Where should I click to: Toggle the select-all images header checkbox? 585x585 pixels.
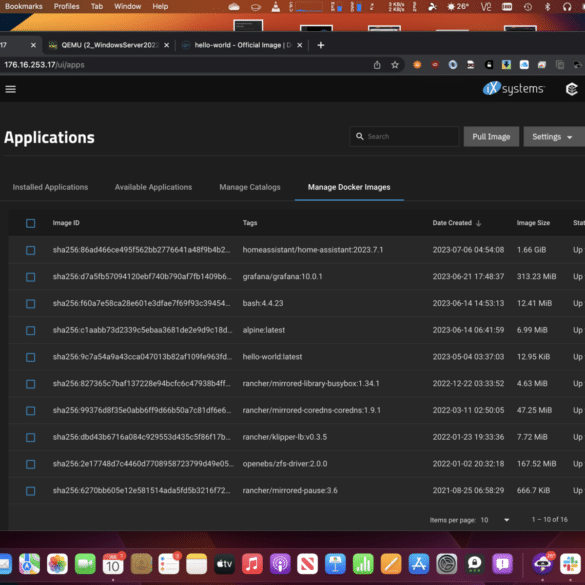point(31,223)
